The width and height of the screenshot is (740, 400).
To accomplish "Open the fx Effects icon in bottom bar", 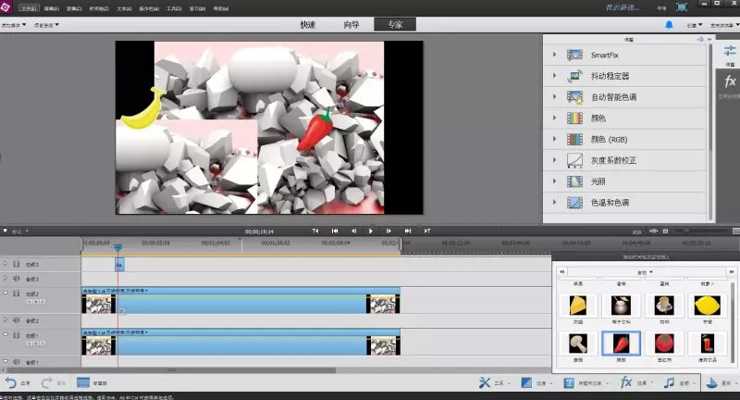I will point(626,383).
